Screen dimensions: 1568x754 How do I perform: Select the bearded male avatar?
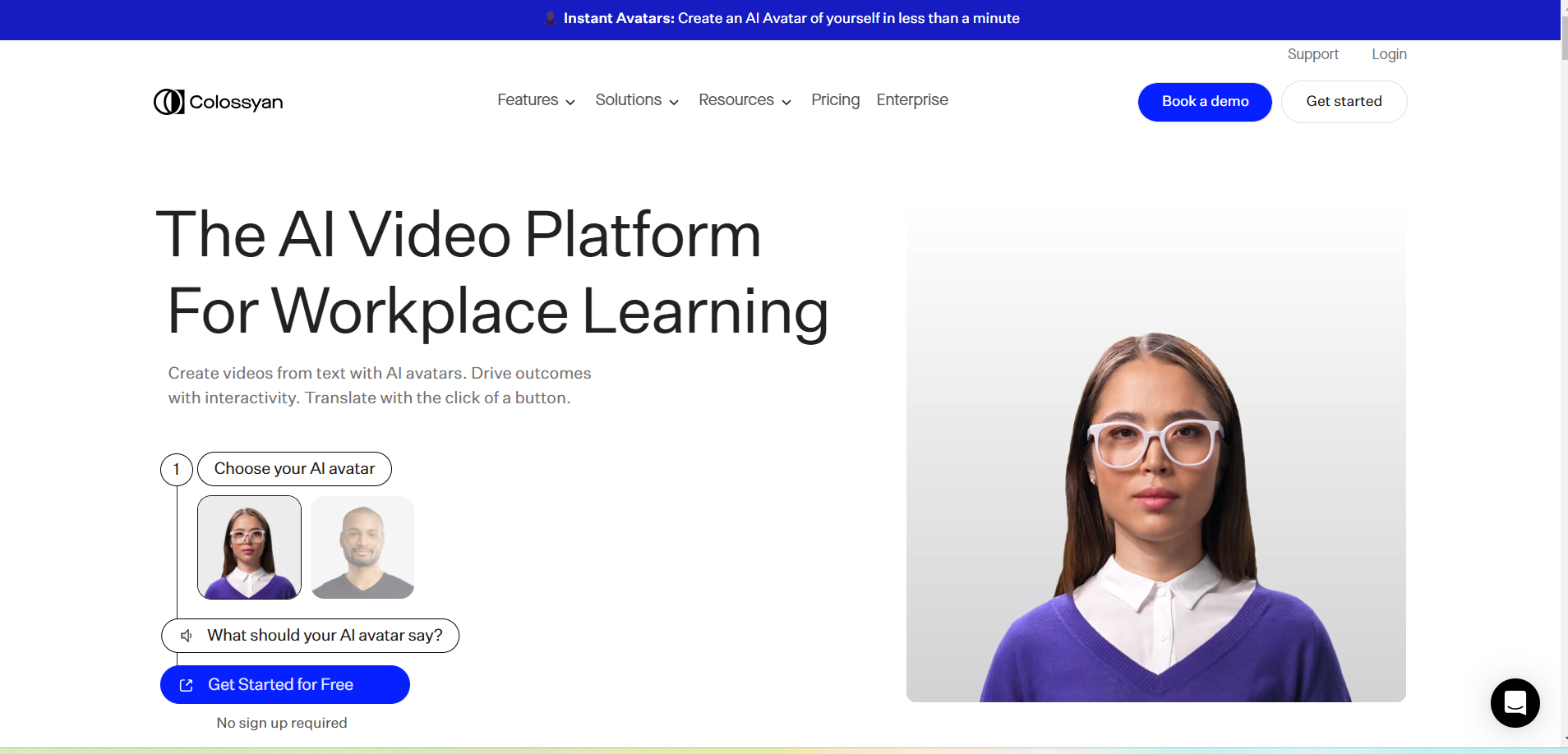pos(362,547)
